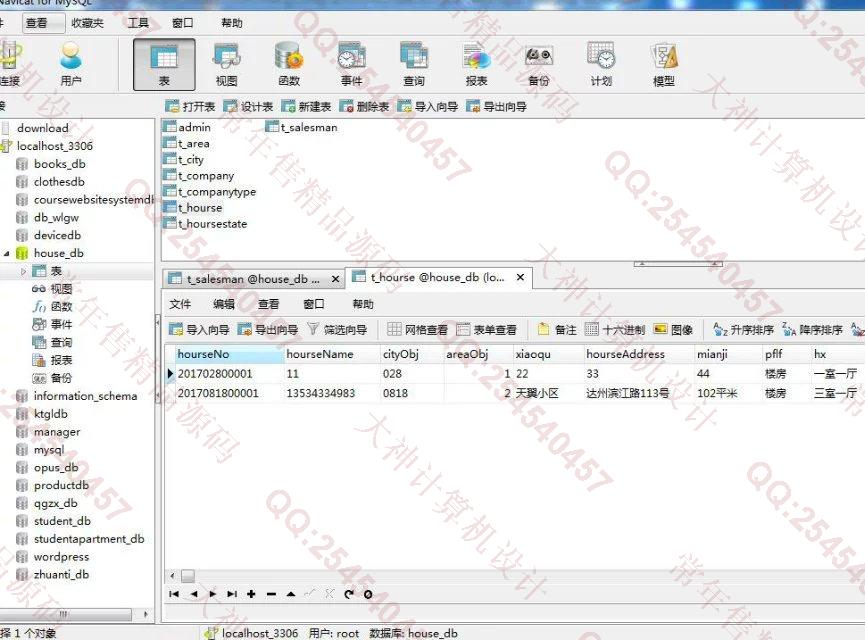
Task: Click 导出向导 in the object list toolbar
Action: pos(496,106)
